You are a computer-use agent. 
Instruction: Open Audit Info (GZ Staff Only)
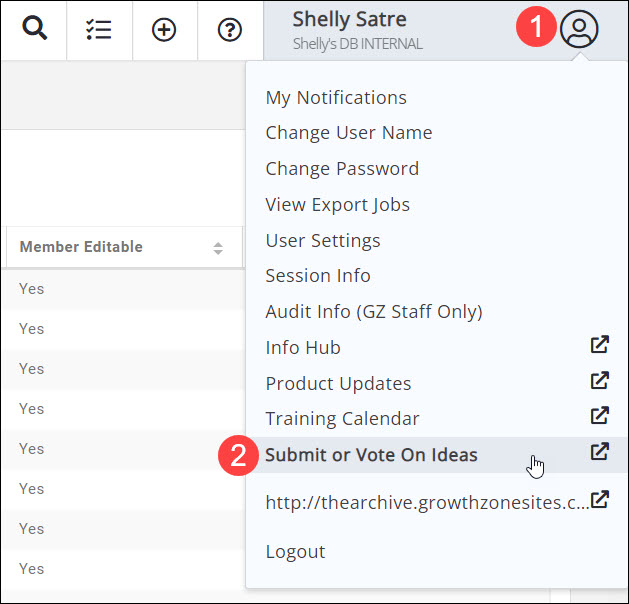(373, 312)
